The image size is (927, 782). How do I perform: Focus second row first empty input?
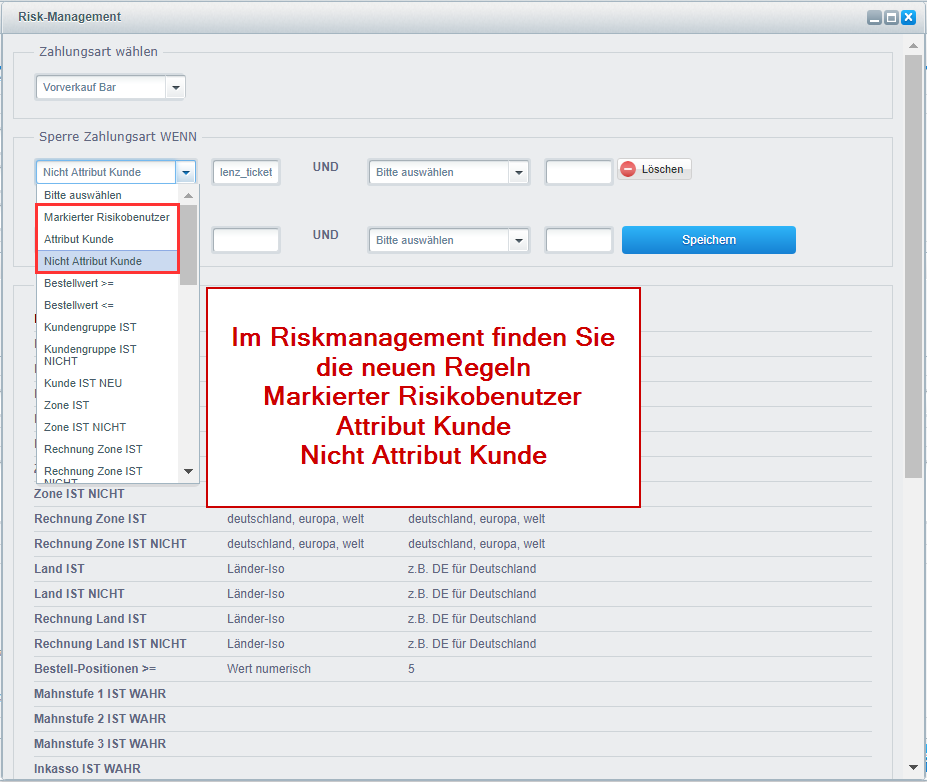246,241
